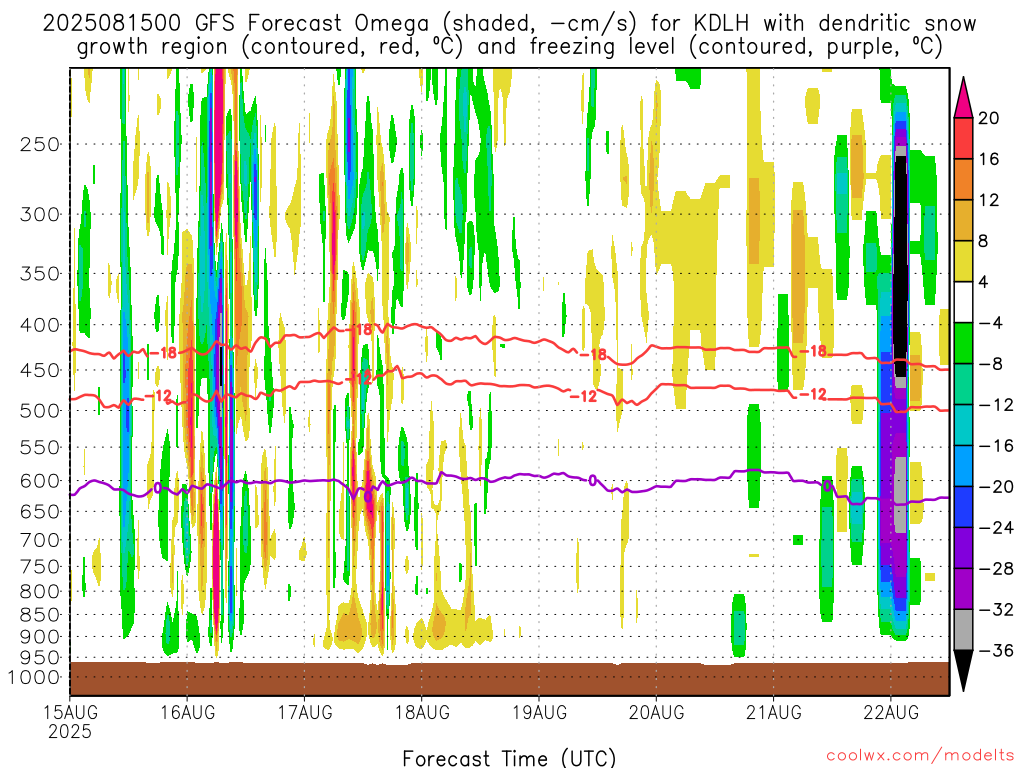Click the 500 pressure level label
This screenshot has height=768, width=1024.
point(40,411)
